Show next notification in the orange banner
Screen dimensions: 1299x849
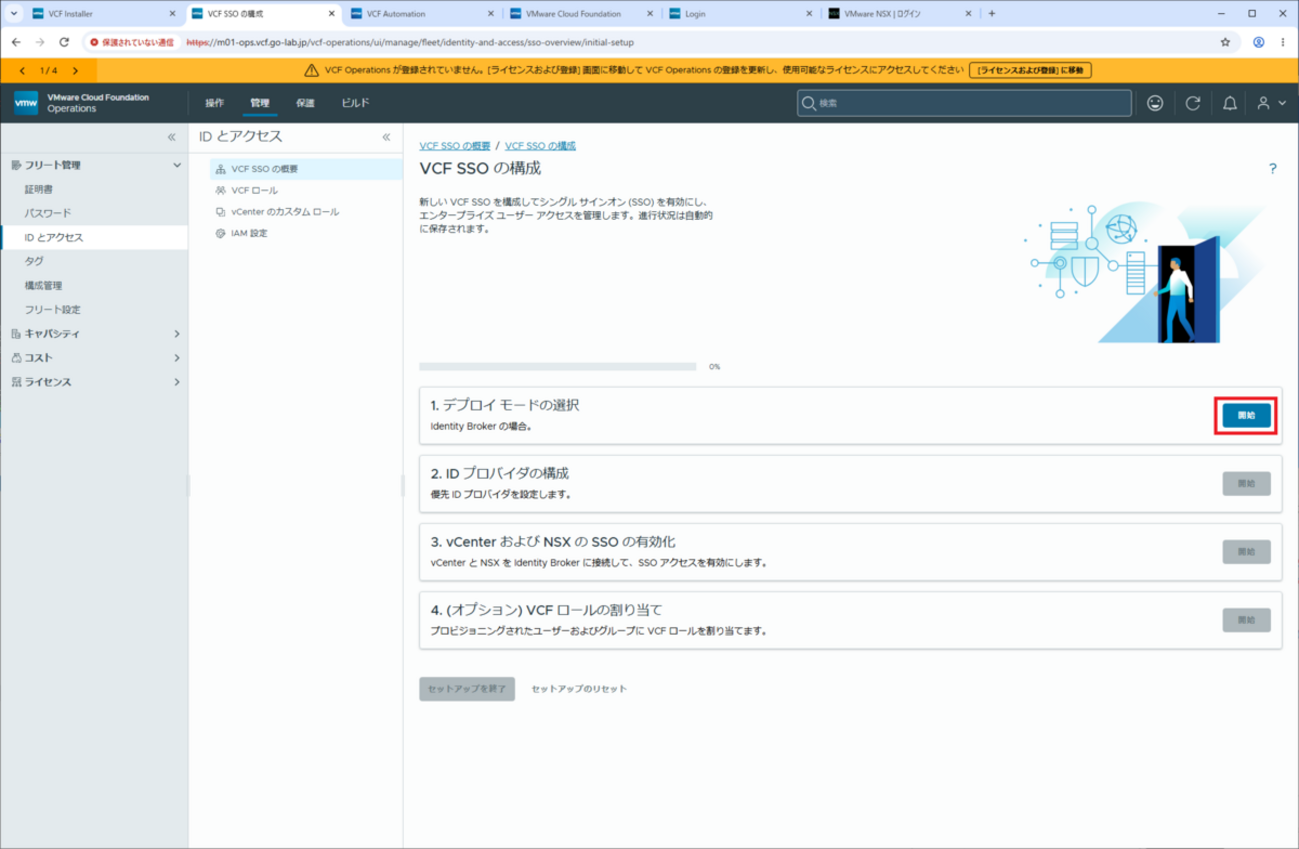tap(75, 71)
